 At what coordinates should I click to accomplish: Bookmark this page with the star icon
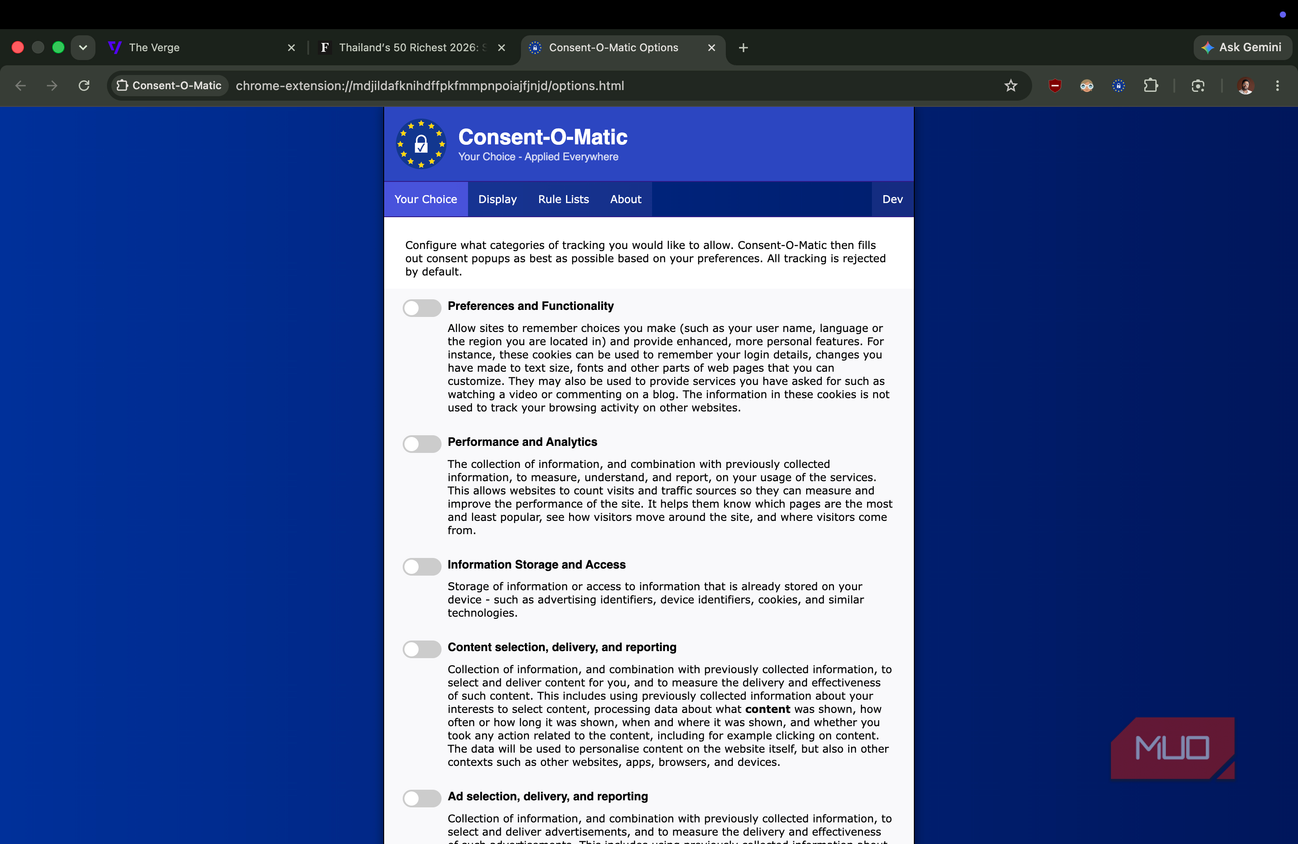pos(1011,86)
